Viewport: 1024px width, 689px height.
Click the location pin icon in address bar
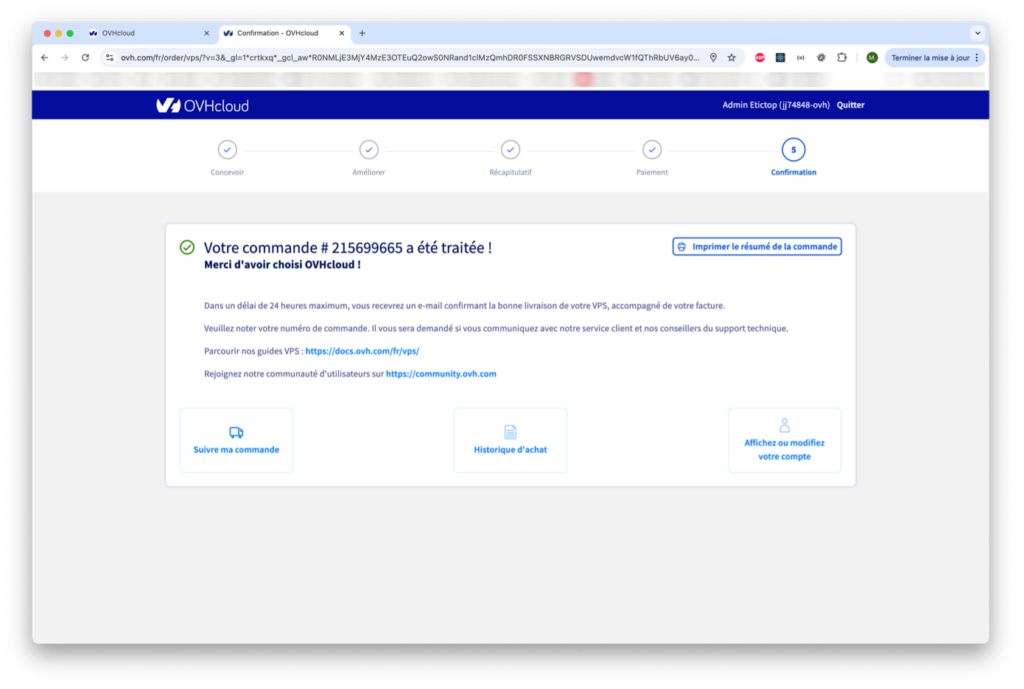pos(713,57)
